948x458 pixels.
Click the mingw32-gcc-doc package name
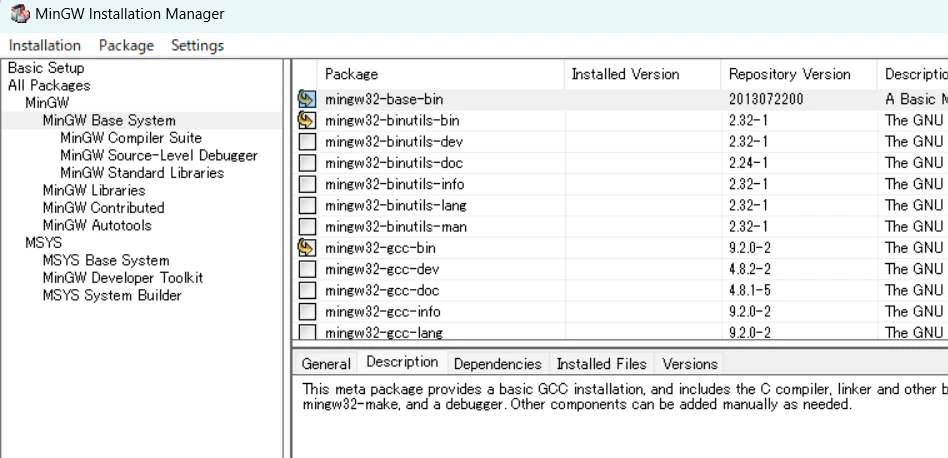click(x=382, y=291)
